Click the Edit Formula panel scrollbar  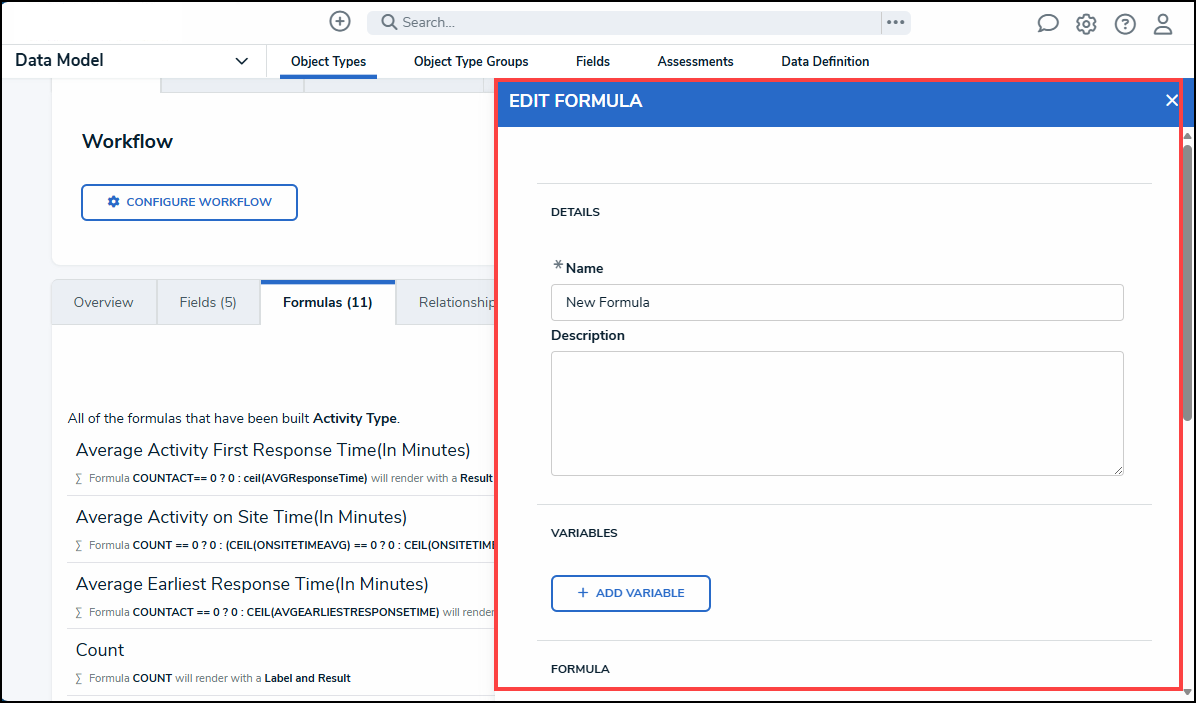pyautogui.click(x=1187, y=280)
